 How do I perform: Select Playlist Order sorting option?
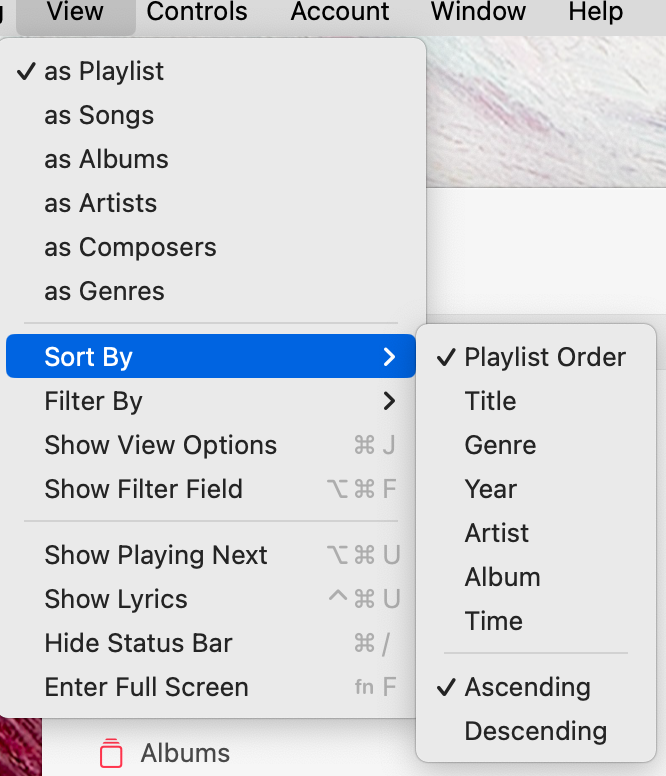click(536, 357)
